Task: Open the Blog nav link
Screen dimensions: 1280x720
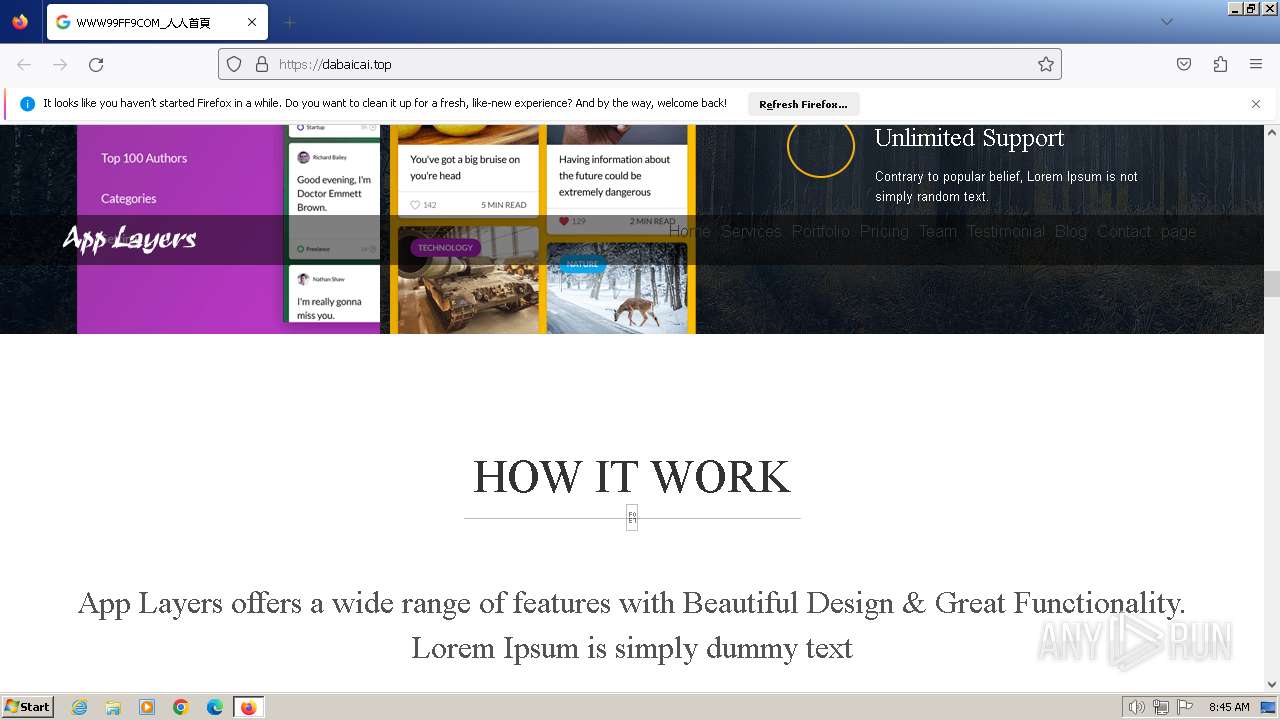Action: pyautogui.click(x=1070, y=231)
